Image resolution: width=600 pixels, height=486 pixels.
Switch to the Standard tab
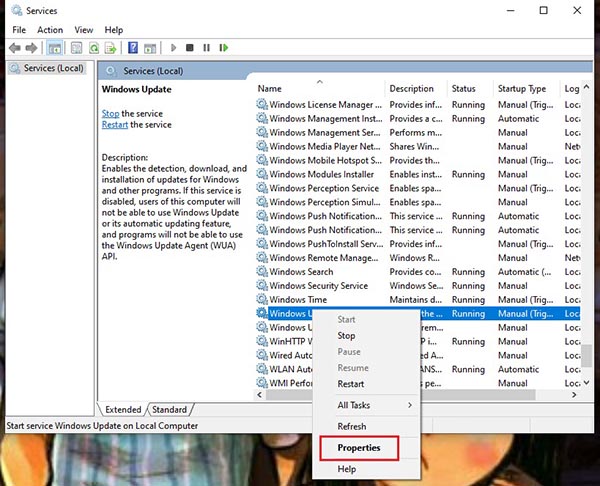(170, 409)
